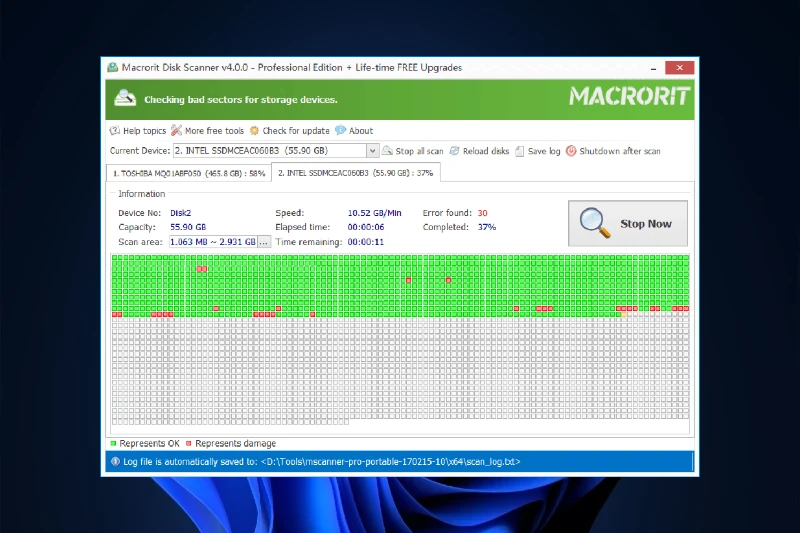Open scan area settings ellipsis button
This screenshot has width=800, height=533.
point(264,242)
